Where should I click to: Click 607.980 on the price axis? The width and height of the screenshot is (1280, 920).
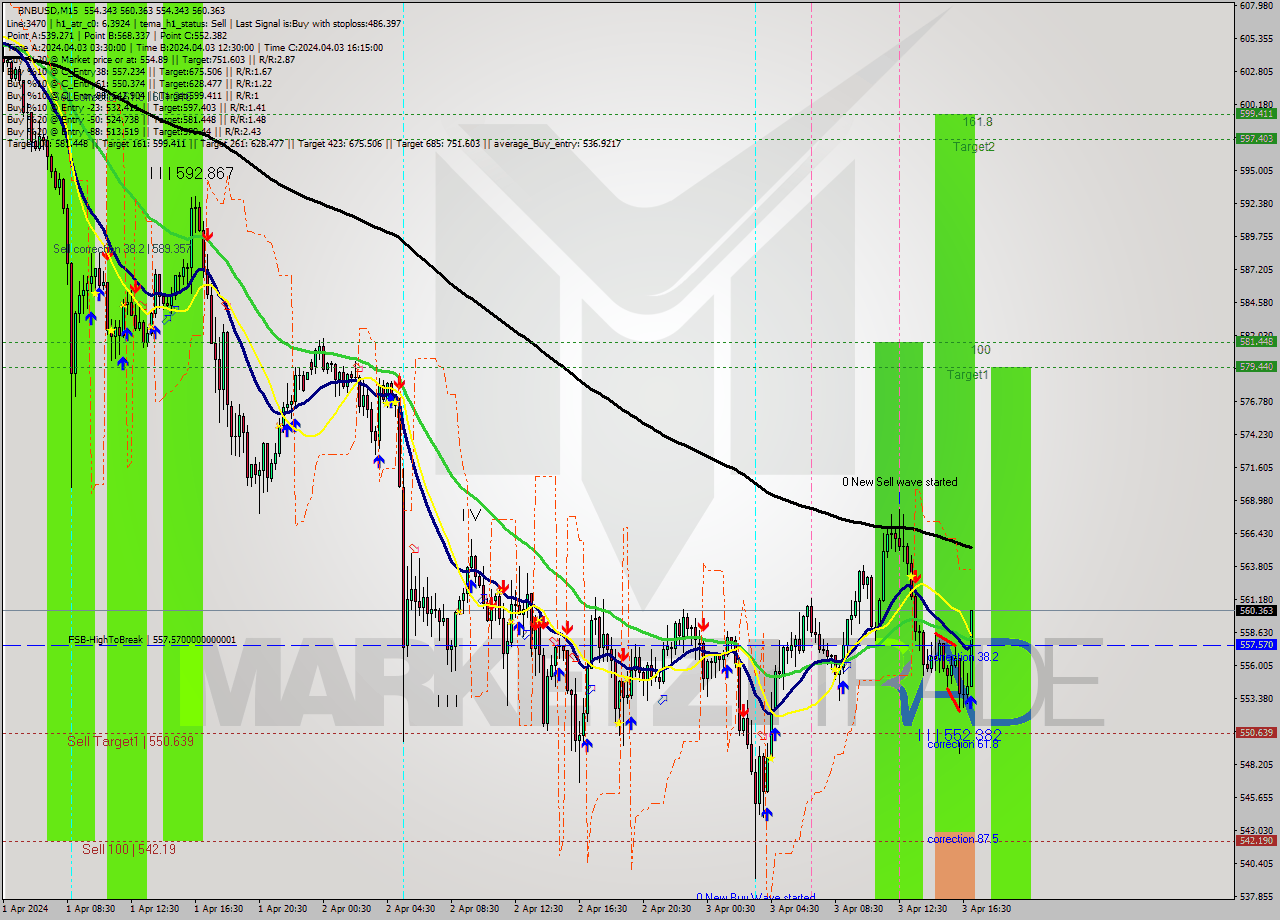coord(1256,6)
